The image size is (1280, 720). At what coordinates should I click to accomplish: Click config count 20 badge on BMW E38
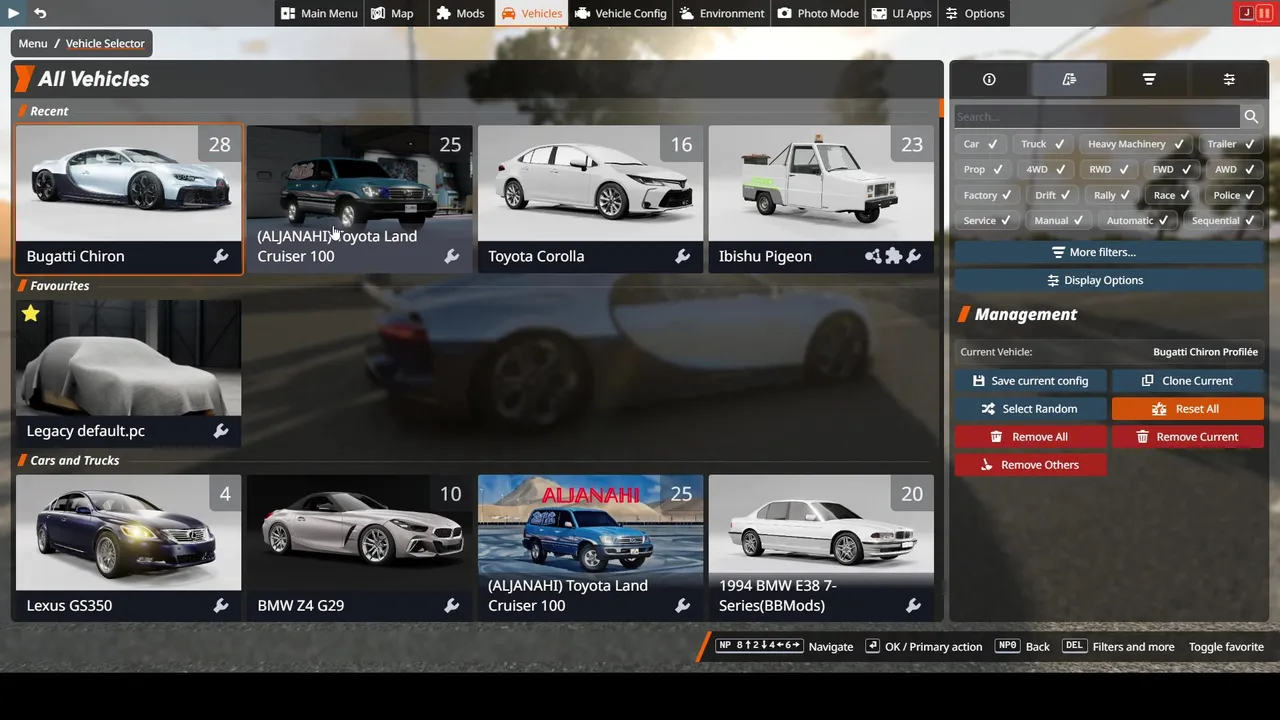pyautogui.click(x=912, y=494)
